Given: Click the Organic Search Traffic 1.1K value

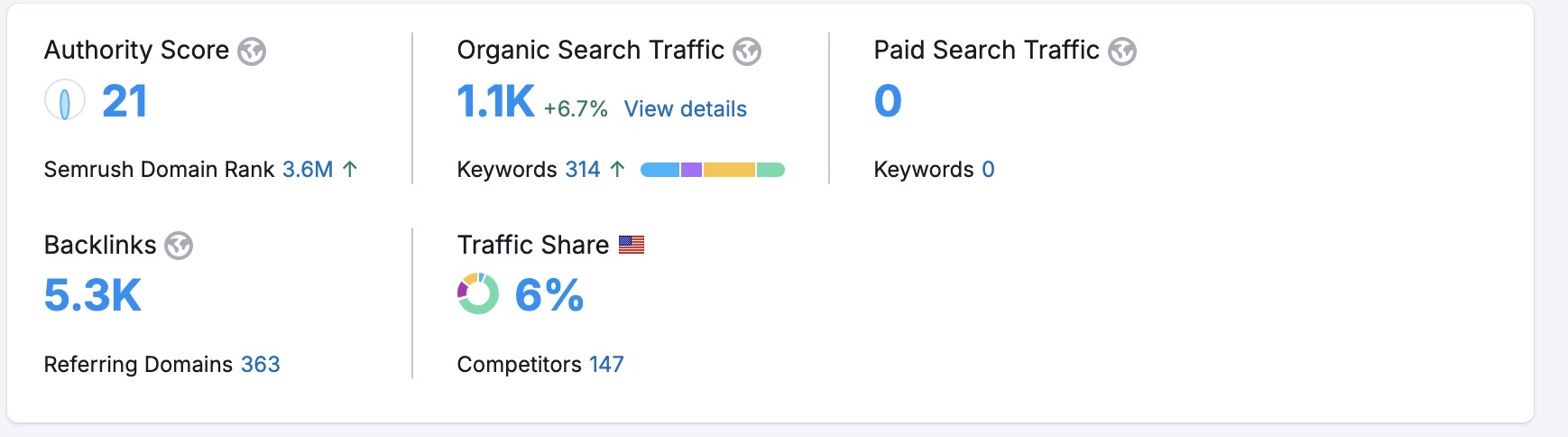Looking at the screenshot, I should click(495, 101).
